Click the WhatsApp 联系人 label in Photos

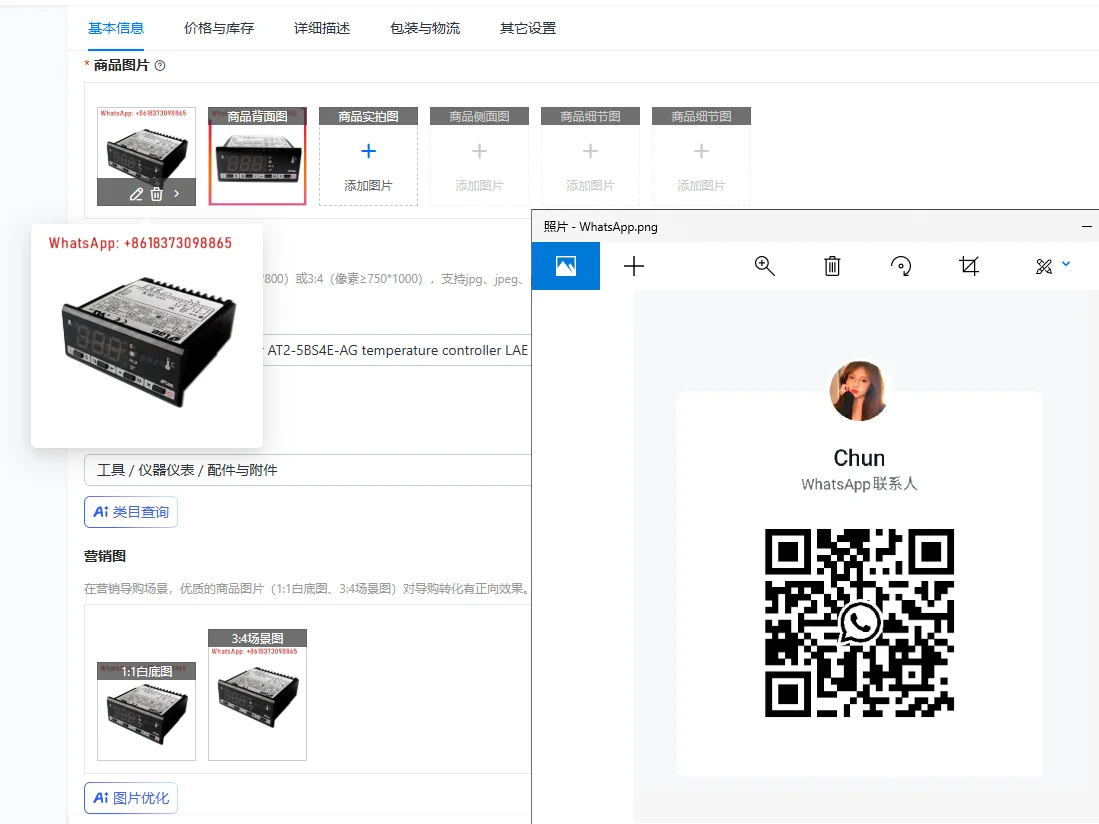point(859,484)
